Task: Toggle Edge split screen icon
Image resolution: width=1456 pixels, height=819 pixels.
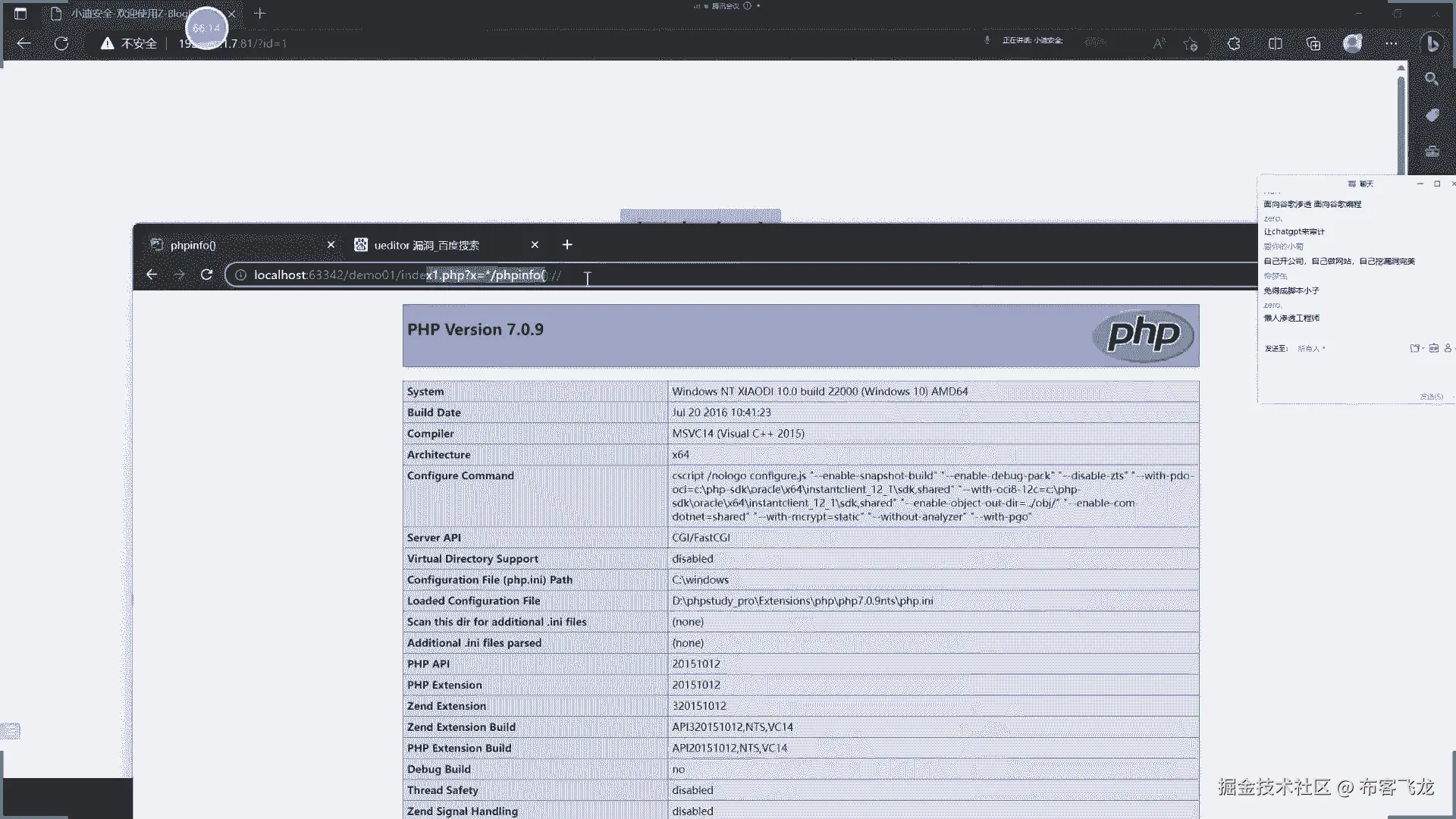Action: click(1275, 43)
